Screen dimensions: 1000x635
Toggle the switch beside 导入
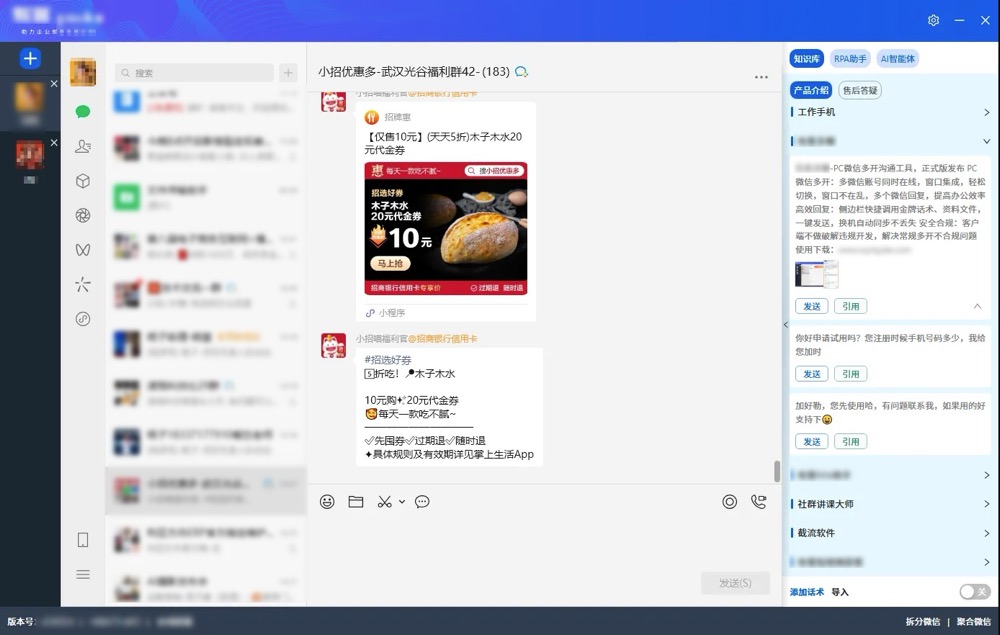[x=975, y=592]
